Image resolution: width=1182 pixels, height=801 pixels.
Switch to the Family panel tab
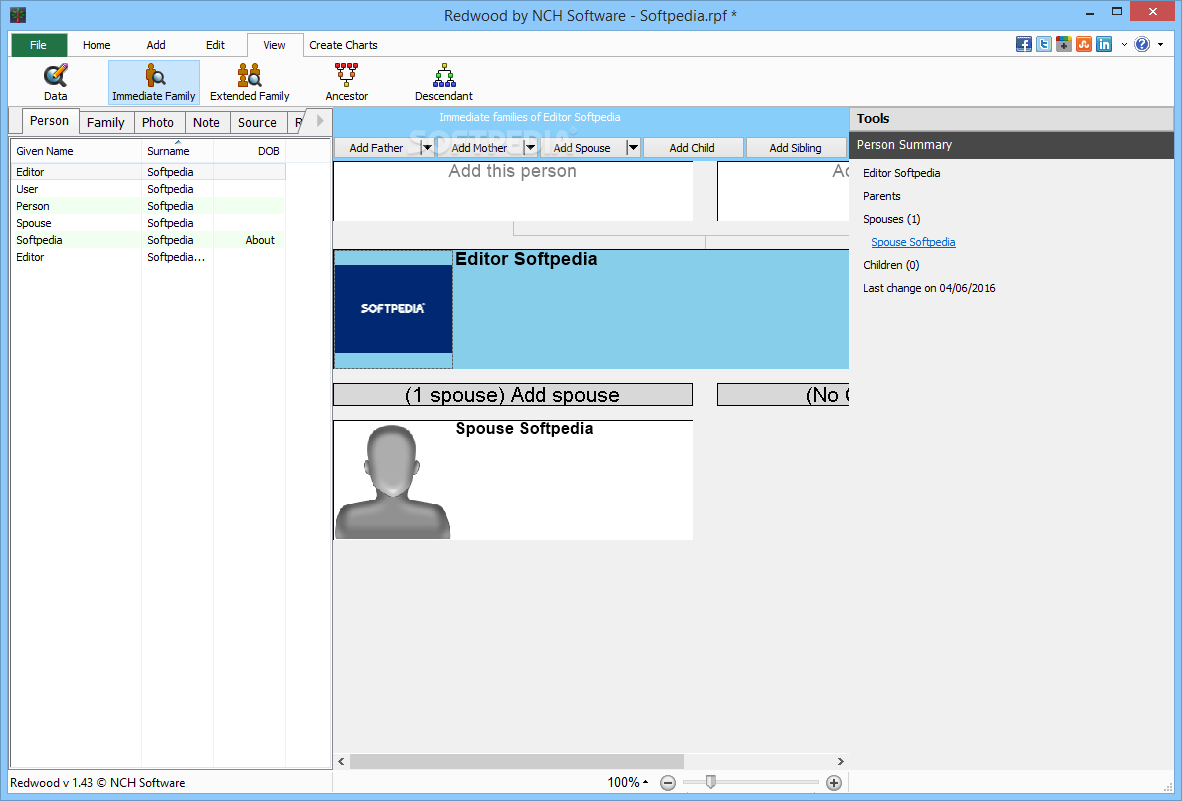(x=106, y=122)
